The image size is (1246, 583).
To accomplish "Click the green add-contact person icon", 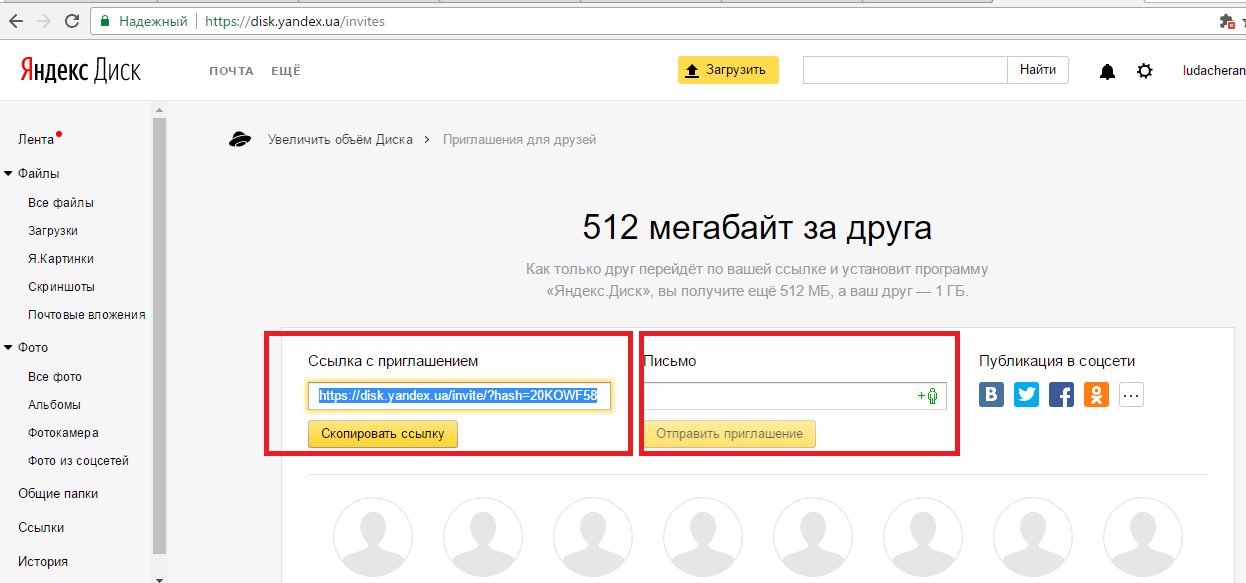I will pos(929,396).
